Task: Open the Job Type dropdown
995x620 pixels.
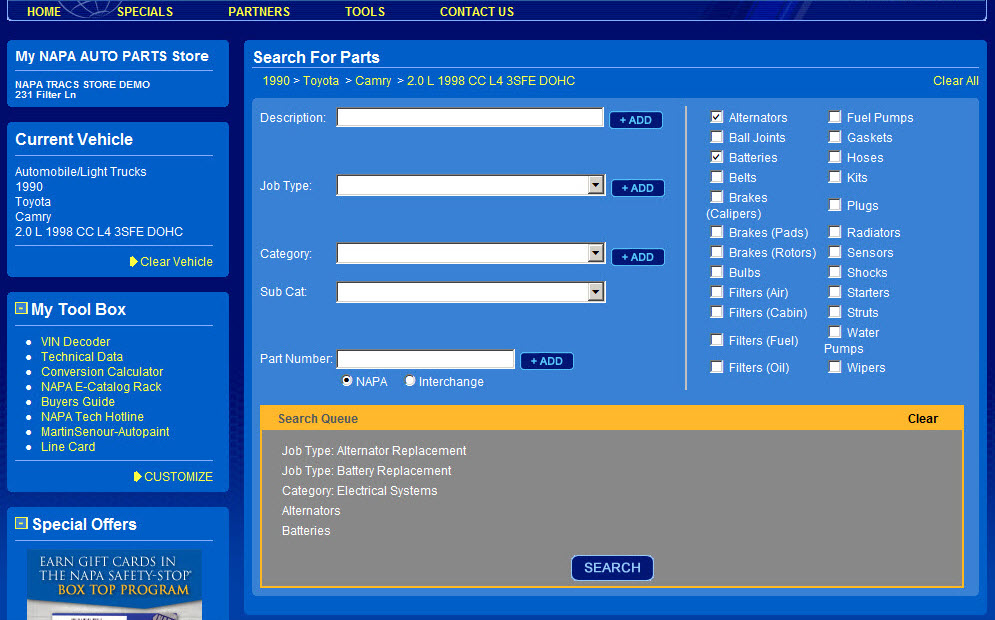Action: click(x=596, y=186)
